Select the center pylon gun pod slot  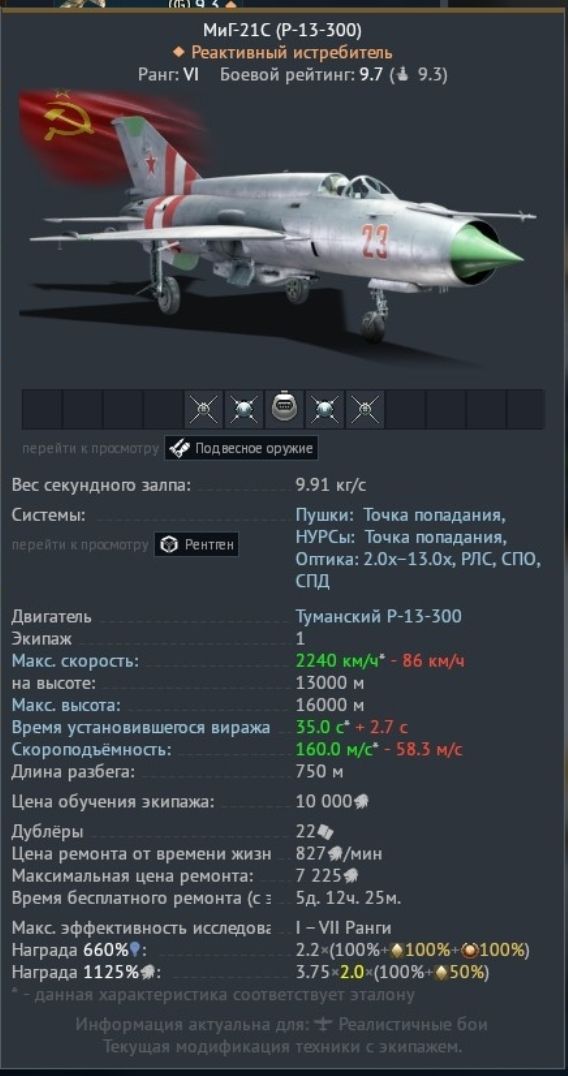[283, 409]
